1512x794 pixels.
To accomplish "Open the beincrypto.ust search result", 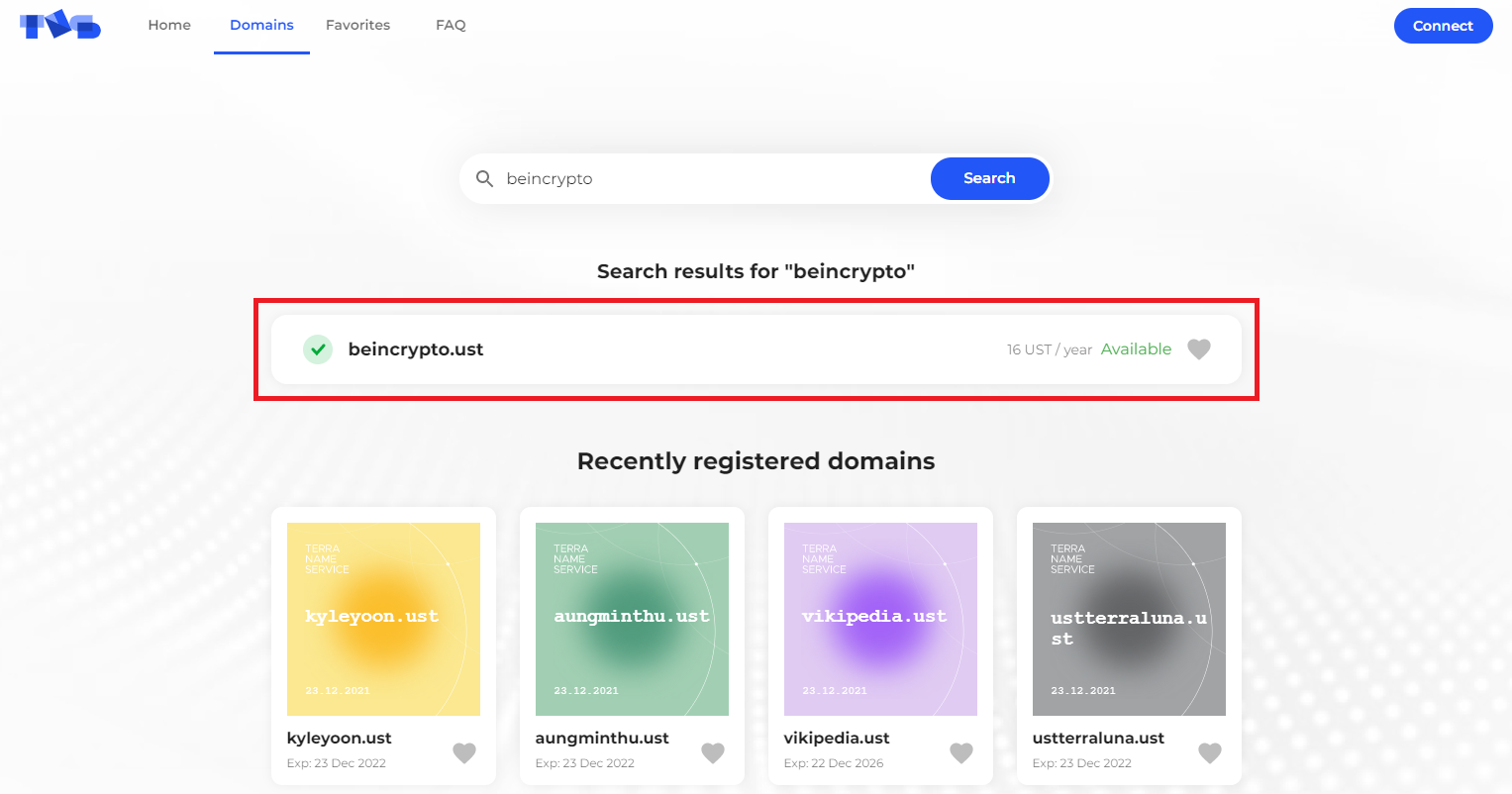I will pyautogui.click(x=756, y=349).
